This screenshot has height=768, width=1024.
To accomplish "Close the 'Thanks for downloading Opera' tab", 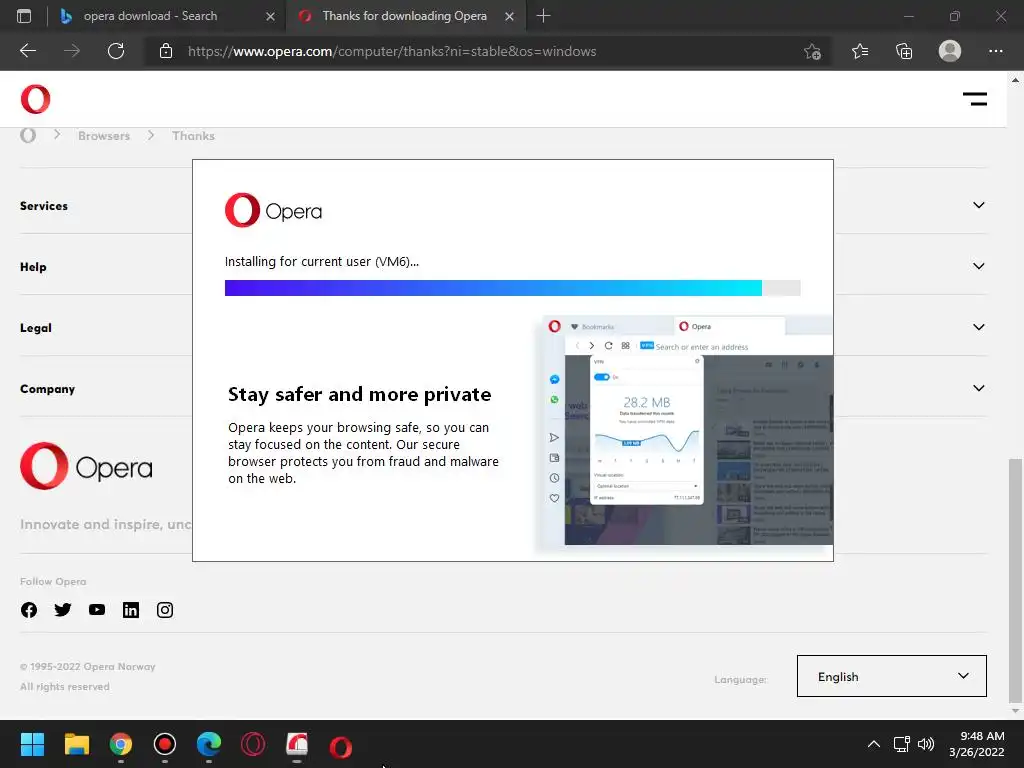I will tap(509, 16).
